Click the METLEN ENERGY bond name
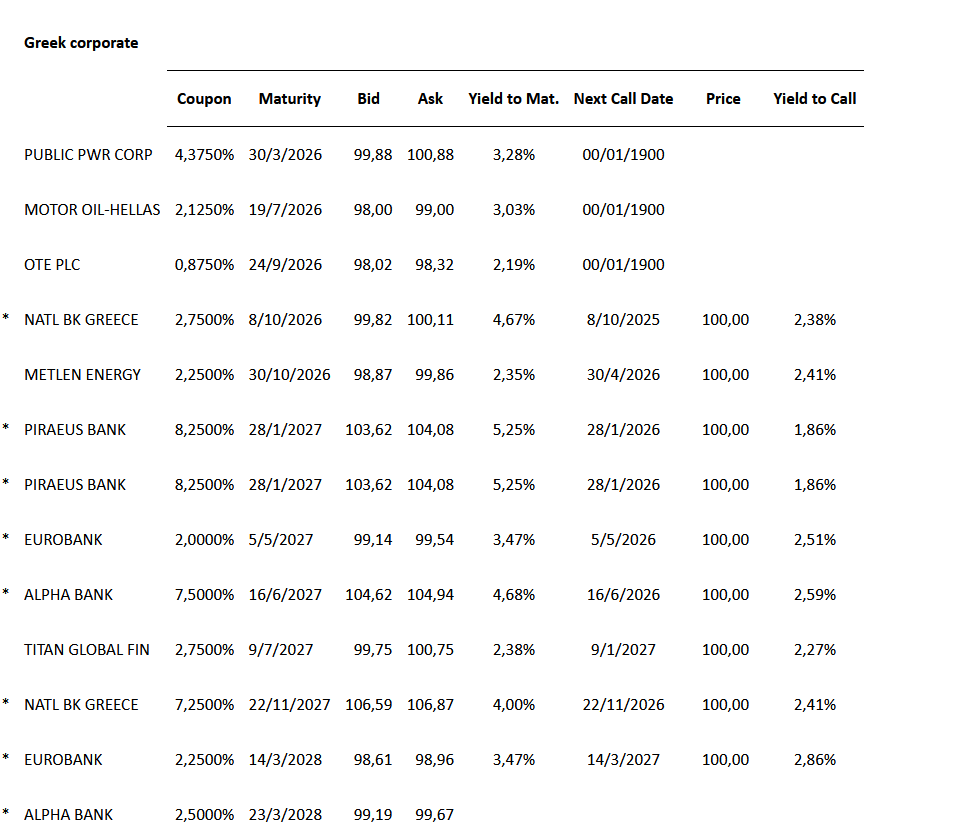Screen dimensions: 976x828 83,375
